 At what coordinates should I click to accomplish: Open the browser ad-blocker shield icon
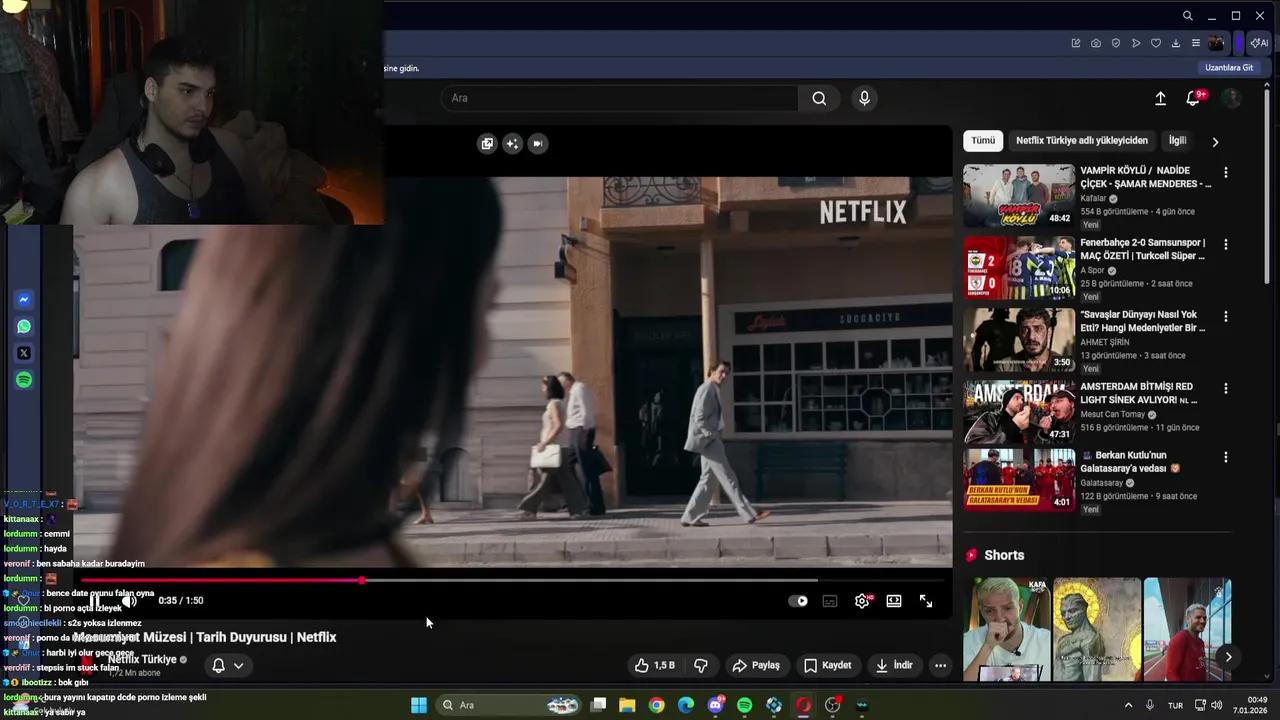1116,43
